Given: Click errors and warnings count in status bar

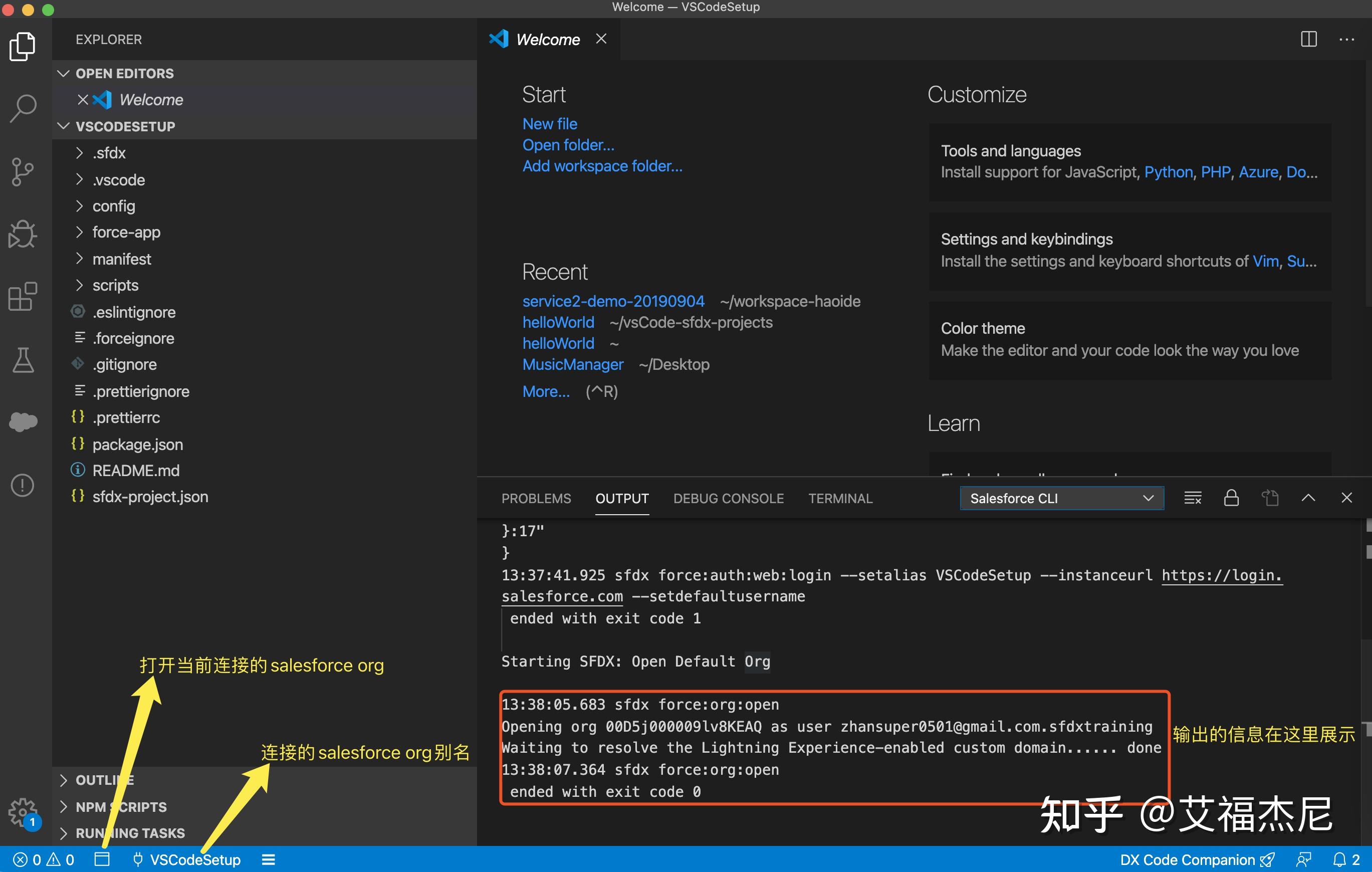Looking at the screenshot, I should click(x=44, y=859).
